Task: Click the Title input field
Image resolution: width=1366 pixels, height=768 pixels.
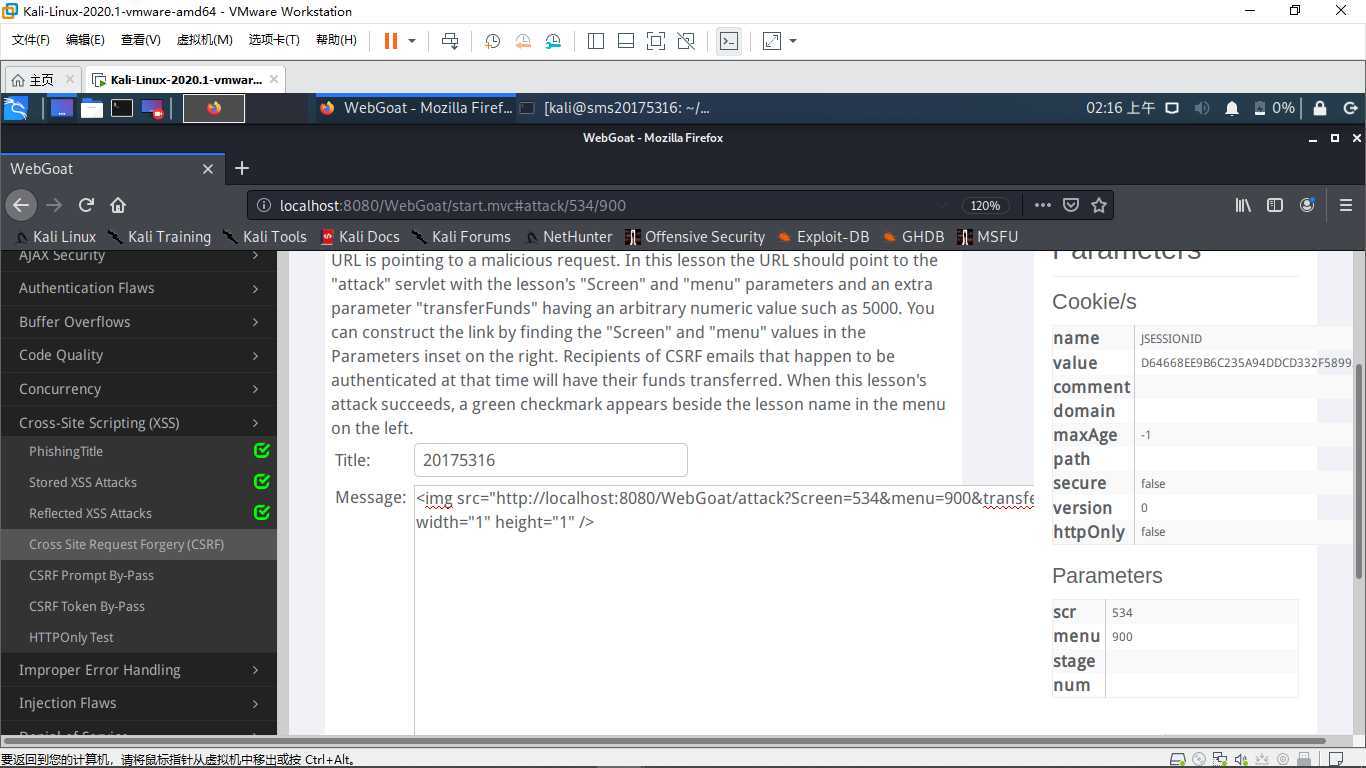Action: [551, 460]
